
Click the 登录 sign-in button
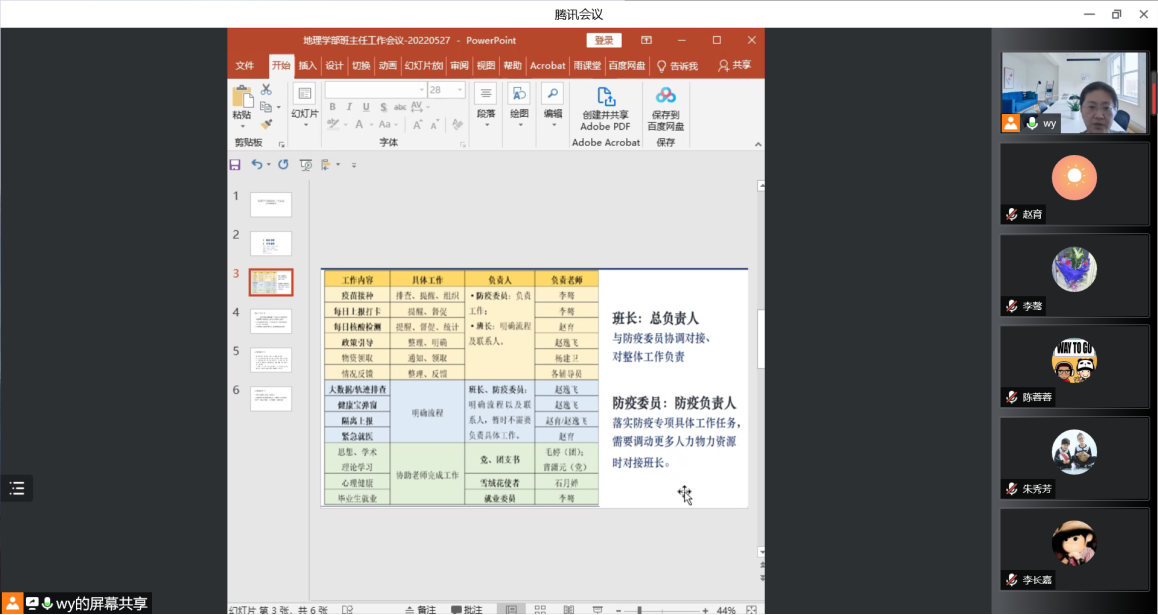click(604, 40)
